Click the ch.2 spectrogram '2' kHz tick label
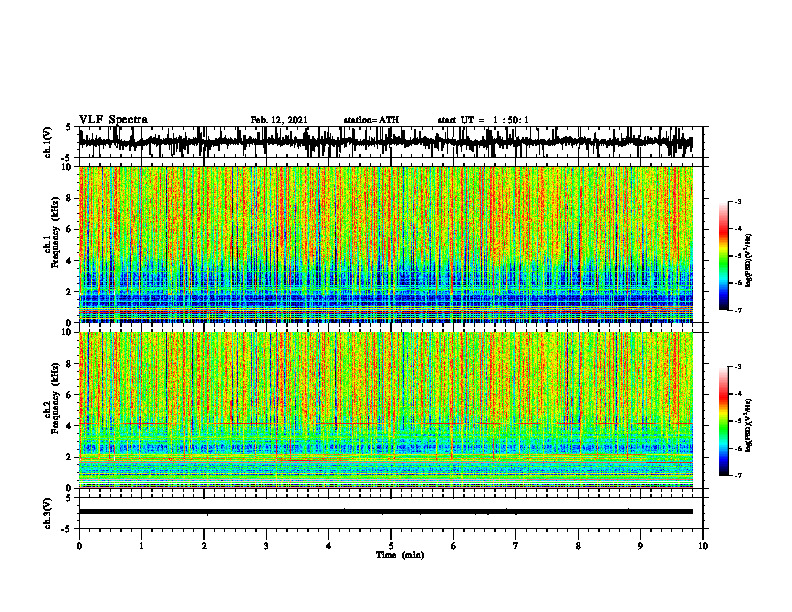Screen dimensions: 792x612 (x=69, y=457)
